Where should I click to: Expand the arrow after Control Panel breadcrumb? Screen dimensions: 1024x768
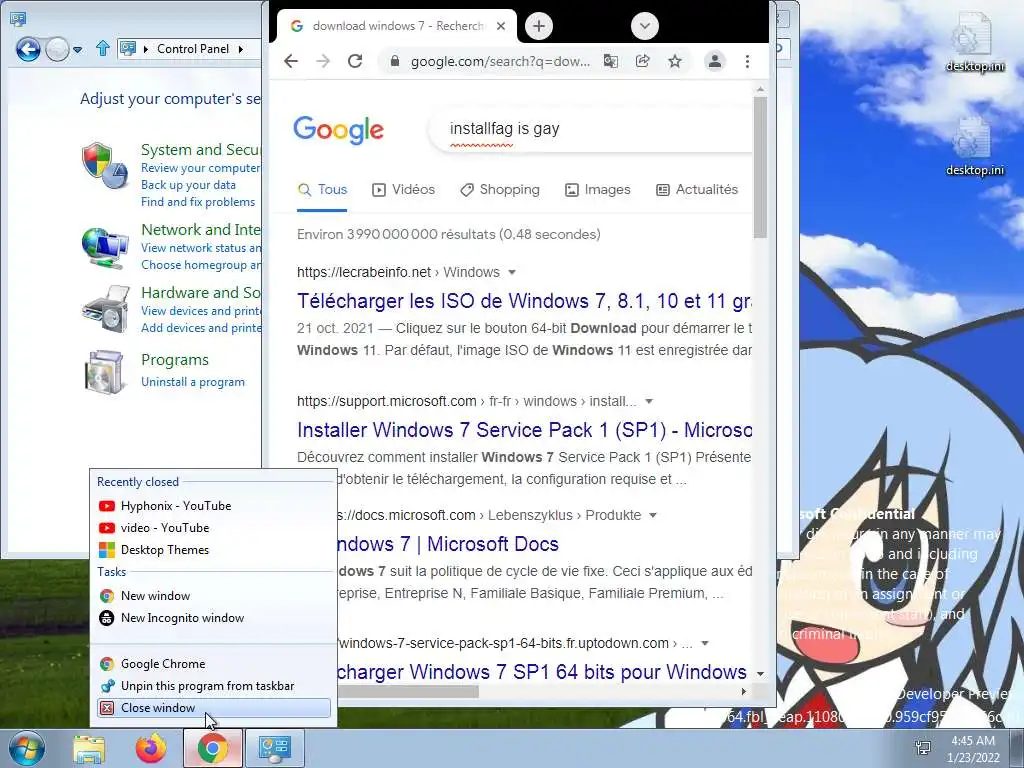pyautogui.click(x=241, y=49)
